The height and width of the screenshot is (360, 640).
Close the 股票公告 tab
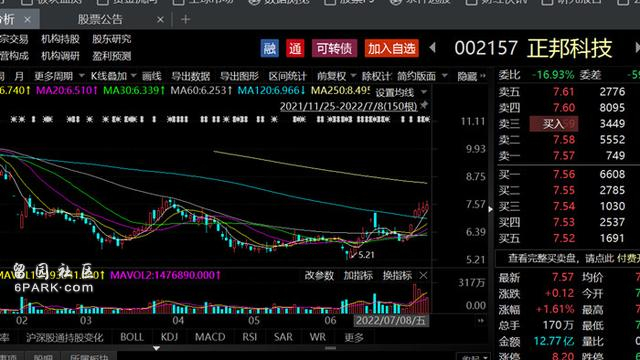click(160, 20)
